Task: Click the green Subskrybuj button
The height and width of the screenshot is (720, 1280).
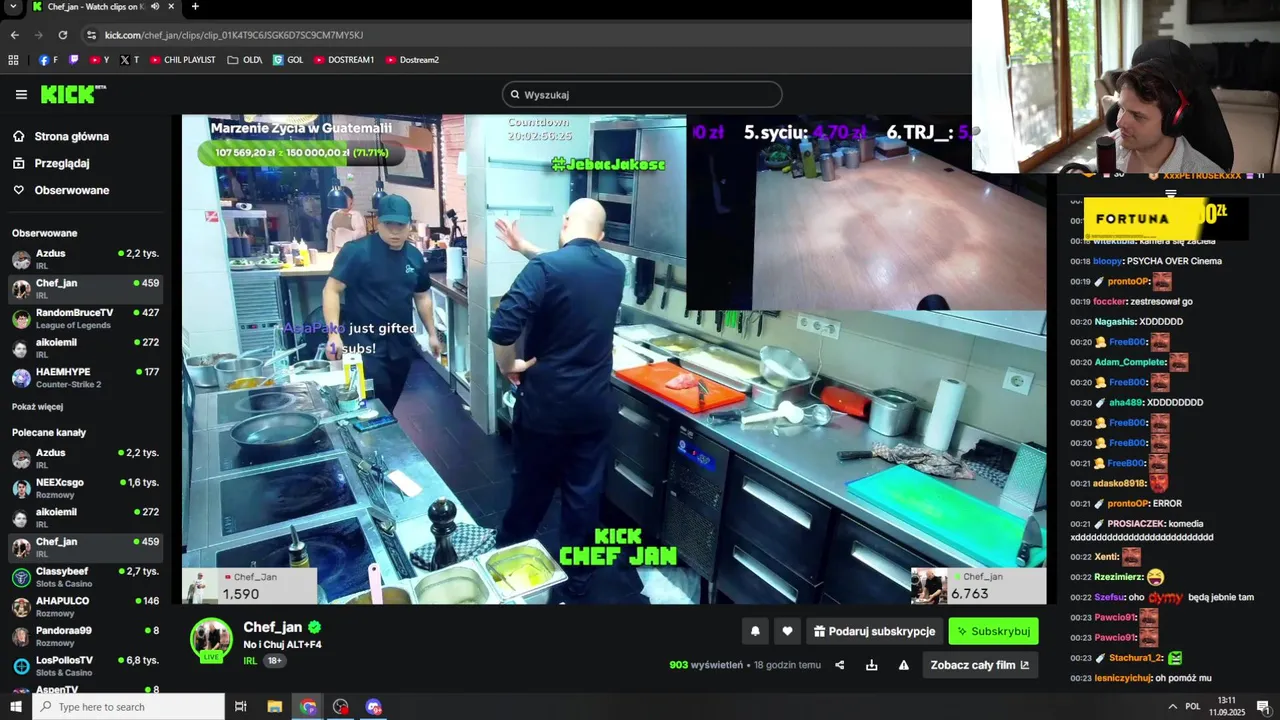Action: point(993,631)
